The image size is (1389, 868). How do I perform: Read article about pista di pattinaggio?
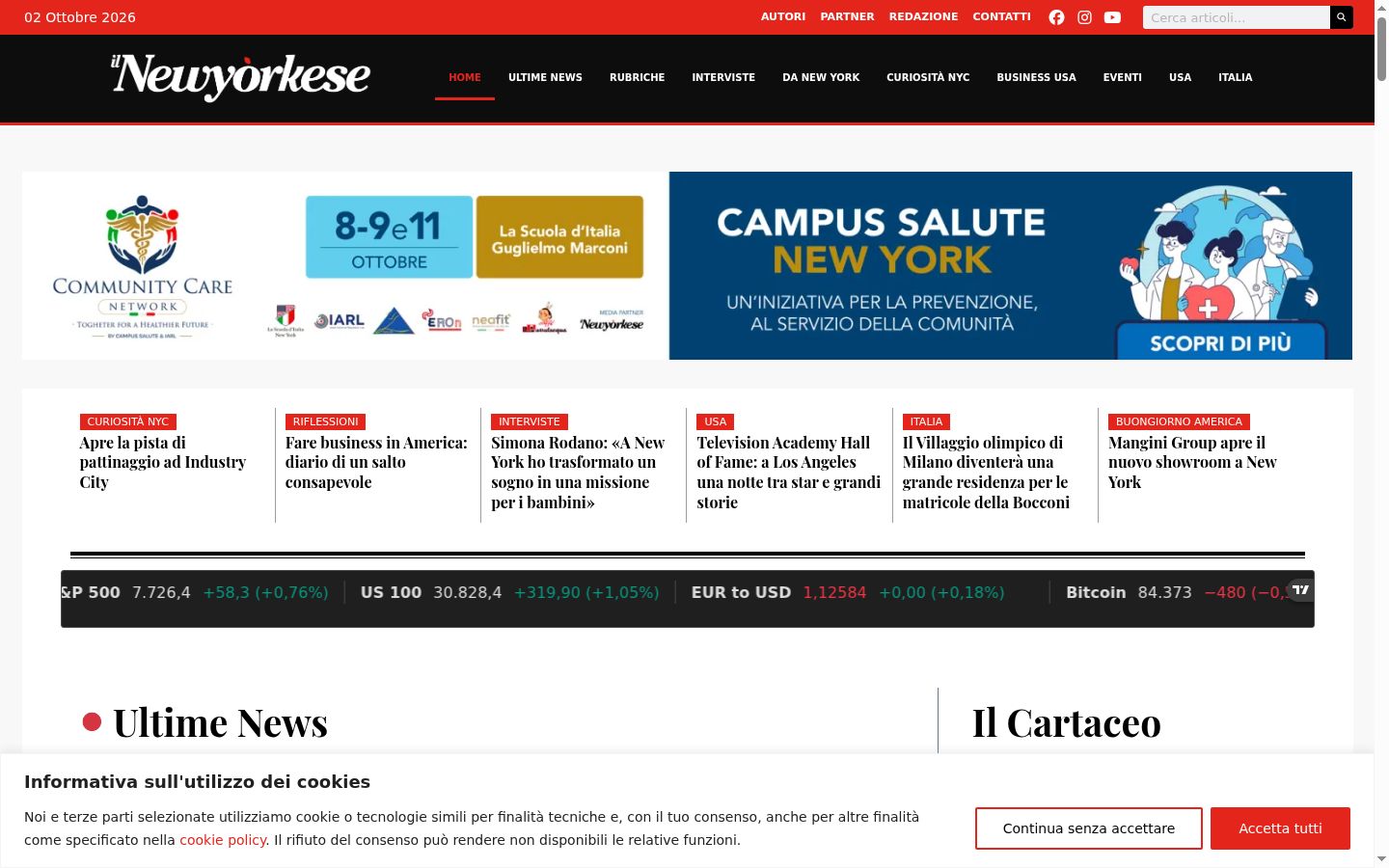coord(163,462)
